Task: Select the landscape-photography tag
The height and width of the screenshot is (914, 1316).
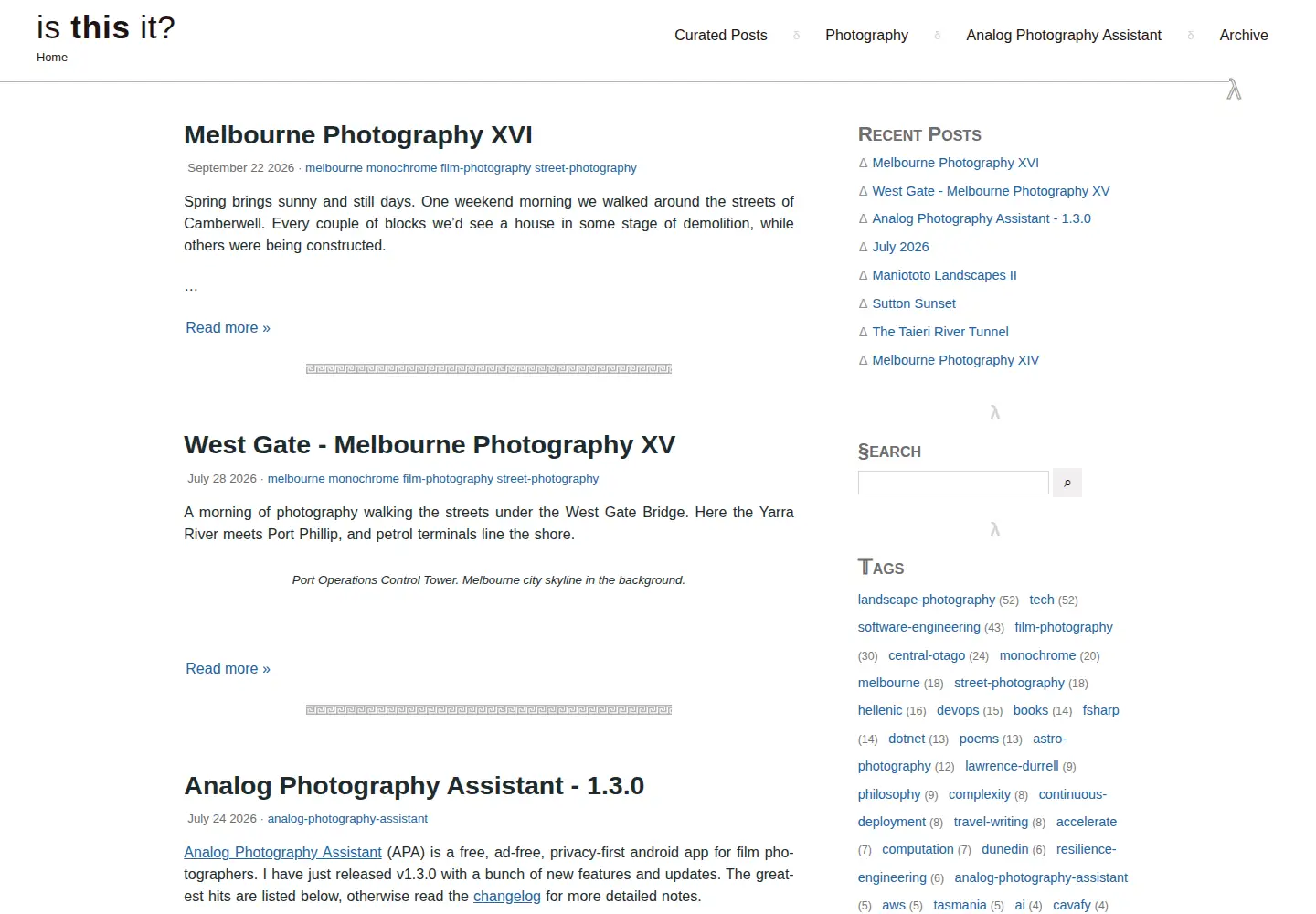Action: click(x=927, y=600)
